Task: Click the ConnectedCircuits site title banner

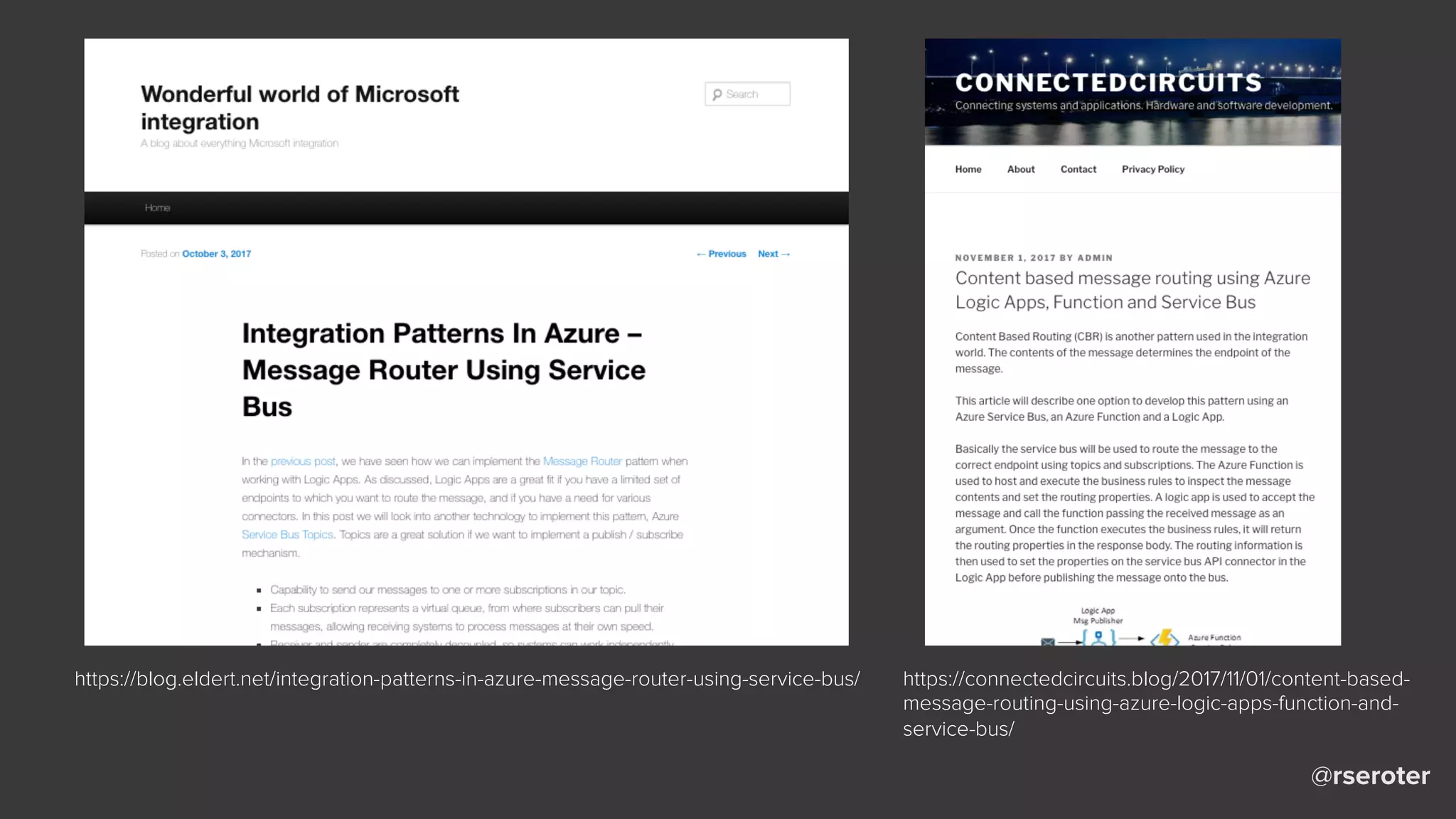Action: (x=1108, y=82)
